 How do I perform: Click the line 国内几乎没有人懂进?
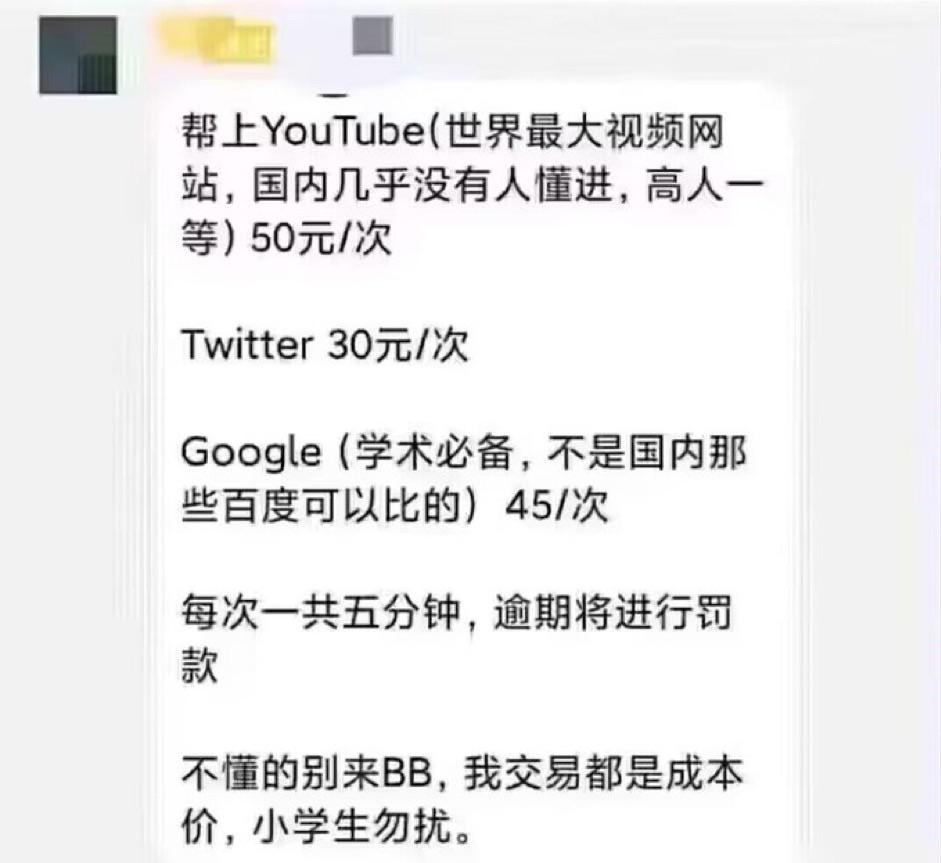click(x=433, y=185)
